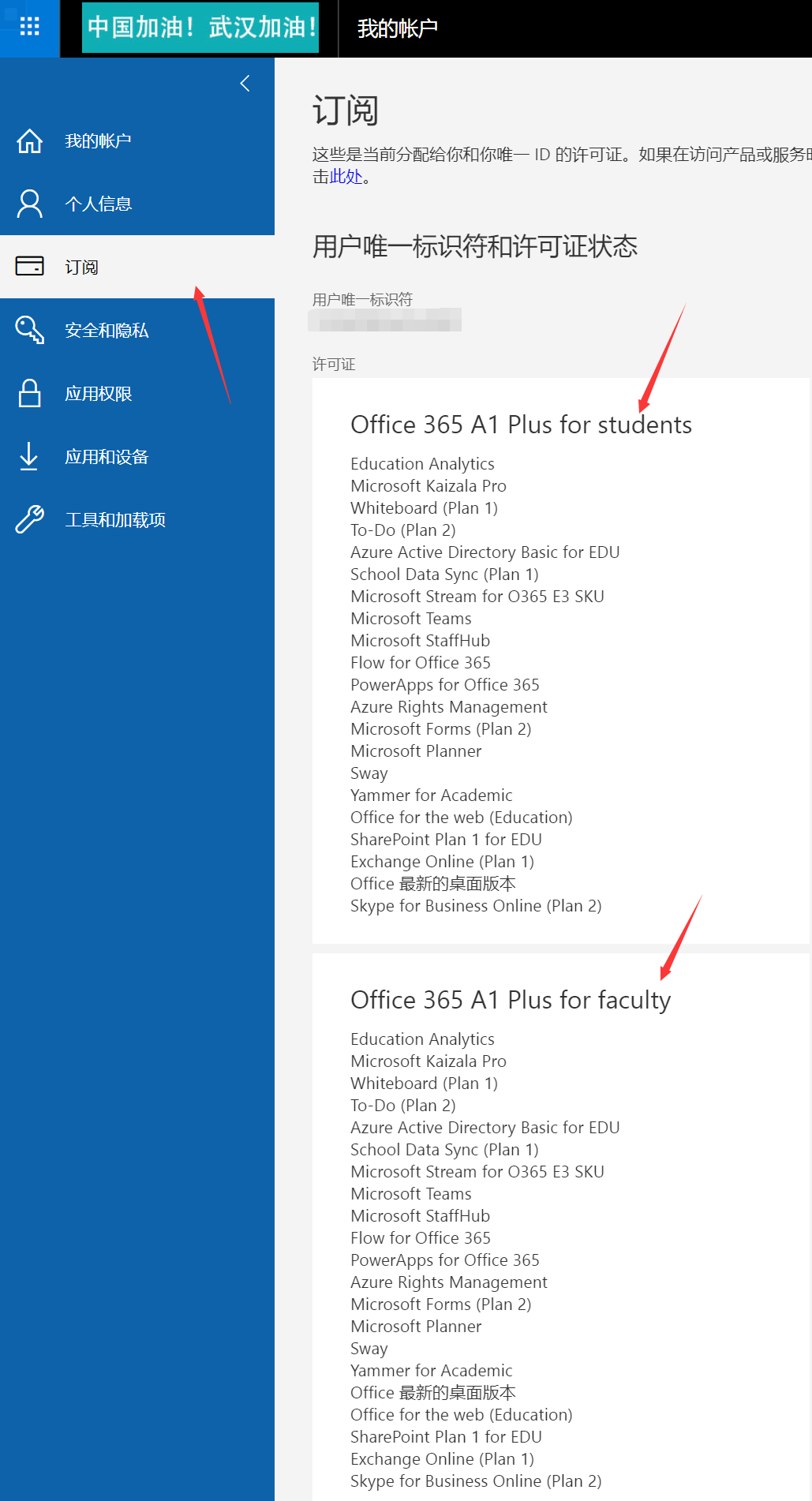The height and width of the screenshot is (1501, 812).
Task: Click the home icon for 我的帐户
Action: click(30, 141)
